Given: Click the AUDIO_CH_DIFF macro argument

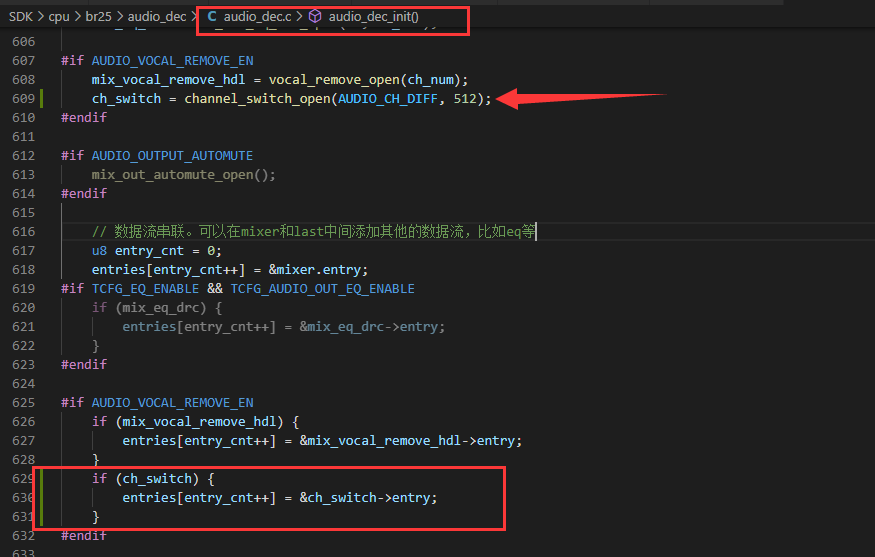Looking at the screenshot, I should tap(388, 99).
